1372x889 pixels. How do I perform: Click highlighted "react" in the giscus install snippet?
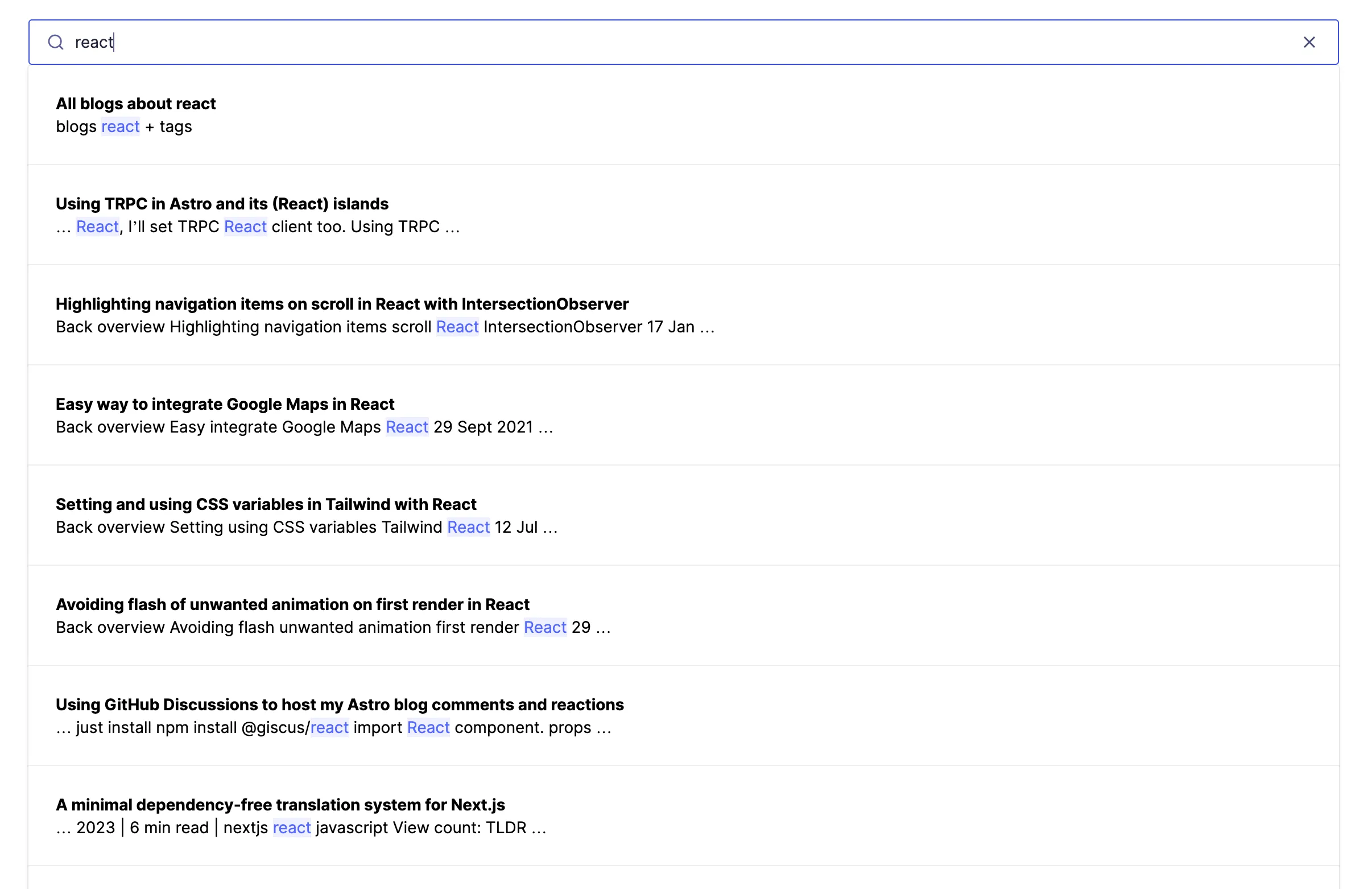pos(329,727)
